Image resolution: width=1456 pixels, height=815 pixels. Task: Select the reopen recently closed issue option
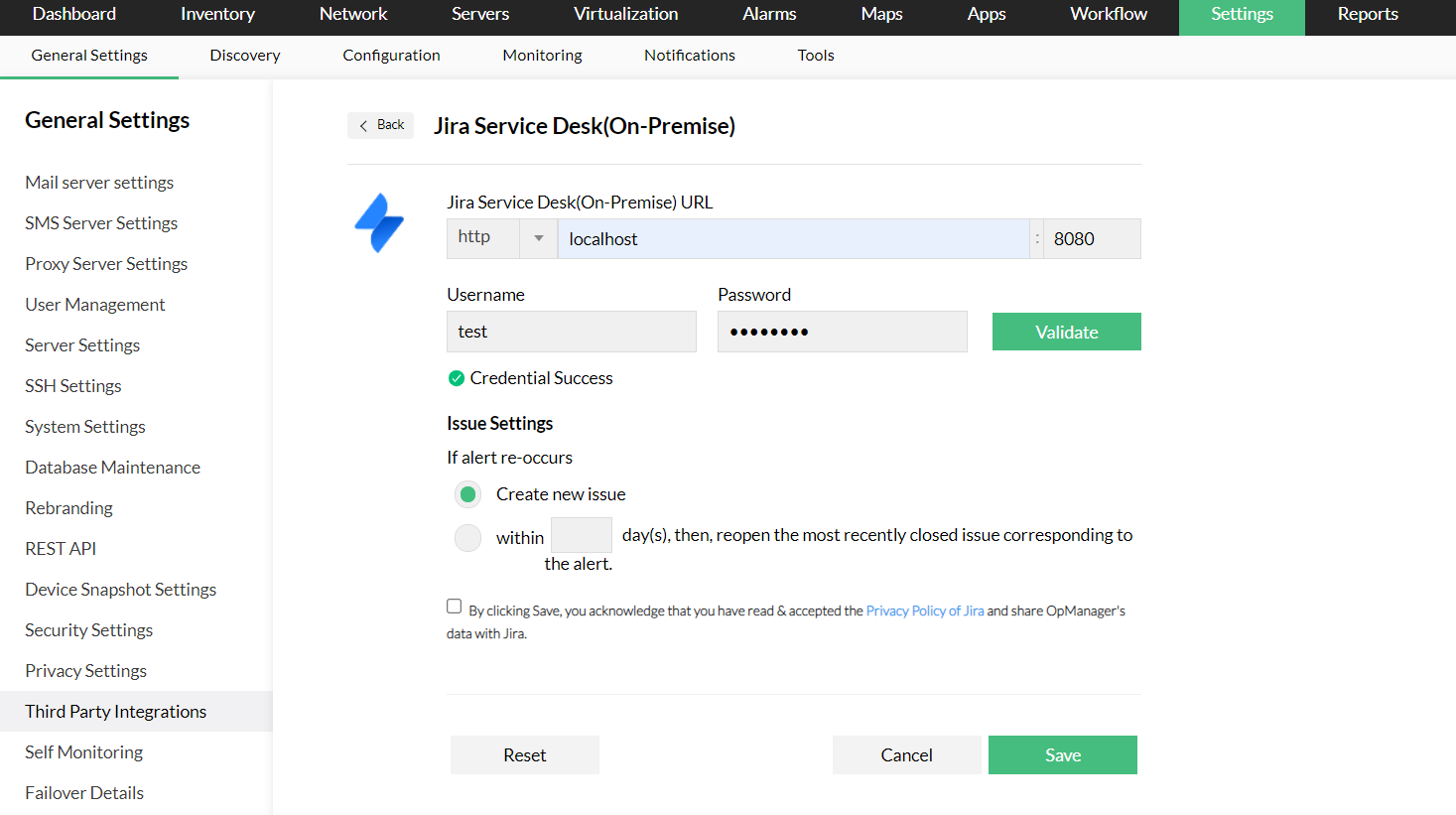[466, 538]
